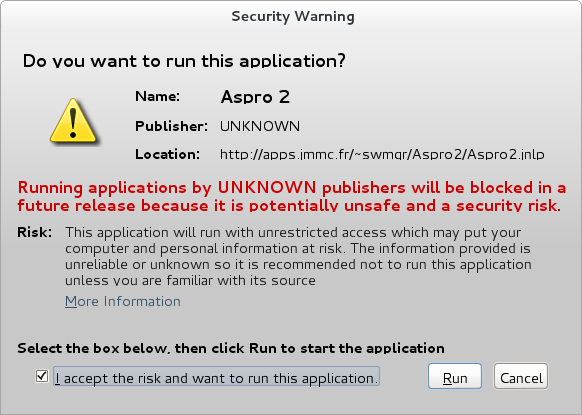Image resolution: width=582 pixels, height=415 pixels.
Task: Click the yellow warning triangle icon
Action: click(73, 121)
